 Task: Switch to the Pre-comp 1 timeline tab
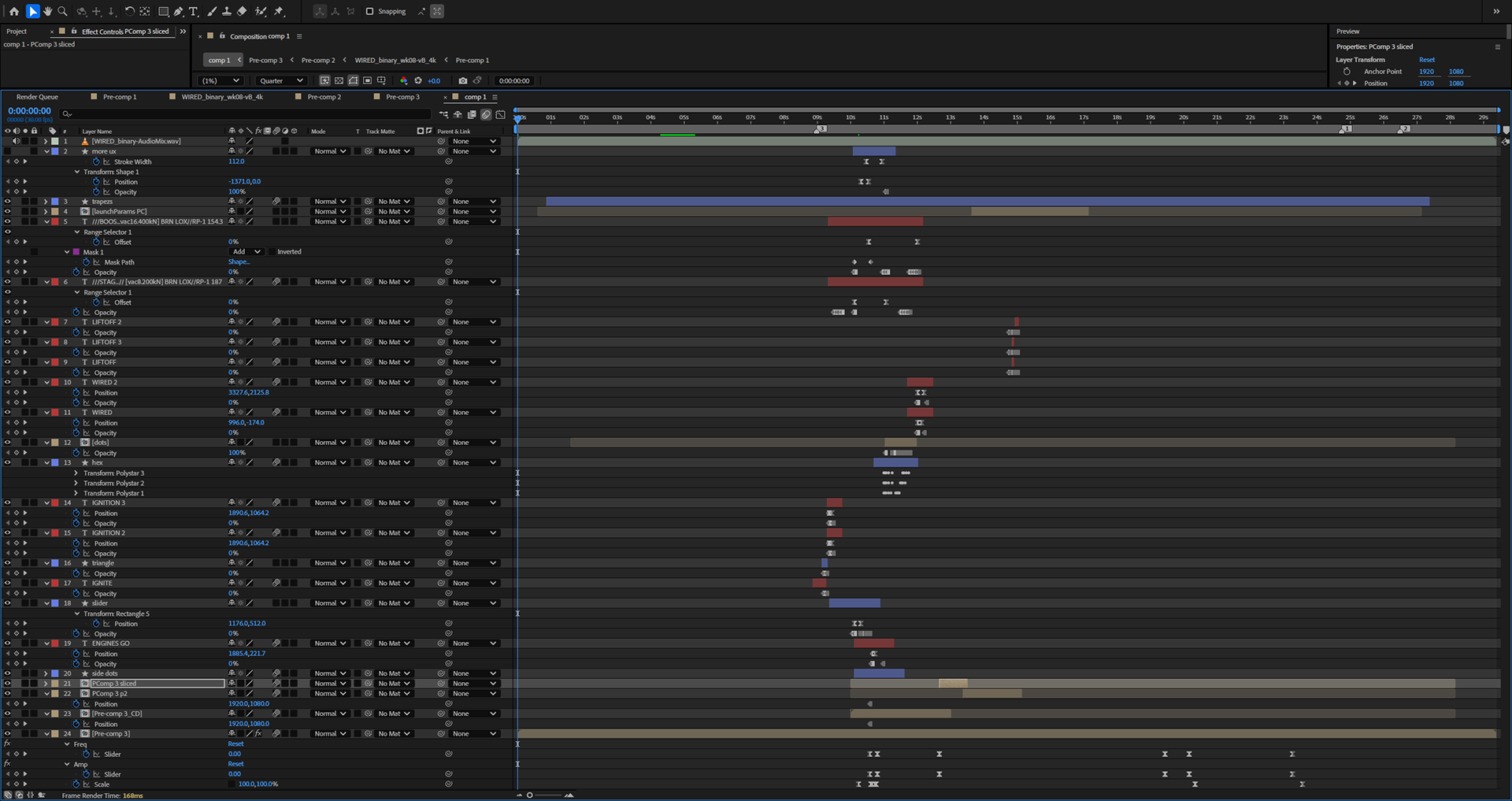click(x=120, y=97)
